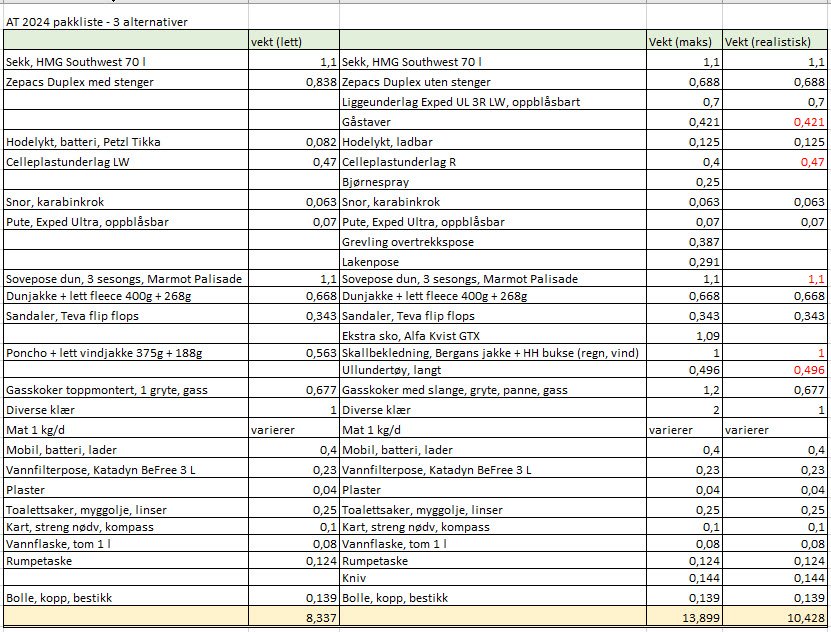Click the 'Bjørnespray' item cell
The height and width of the screenshot is (632, 831).
point(494,182)
